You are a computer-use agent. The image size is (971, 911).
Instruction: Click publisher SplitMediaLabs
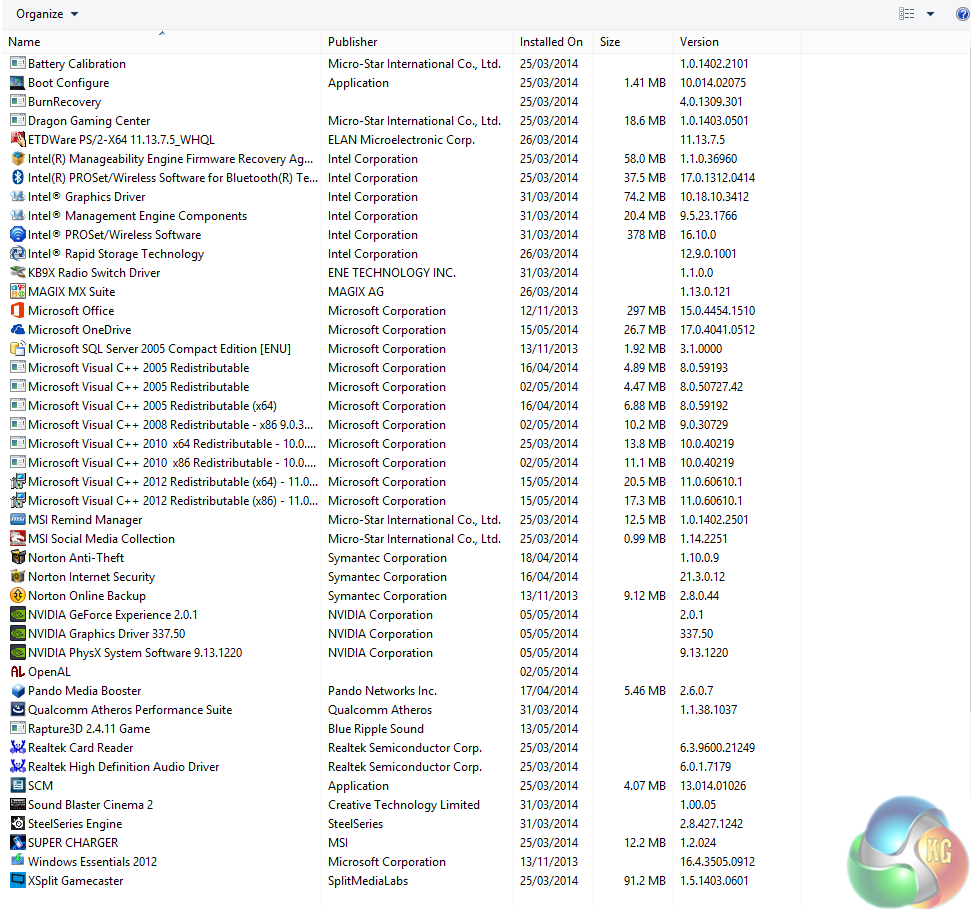(x=368, y=880)
